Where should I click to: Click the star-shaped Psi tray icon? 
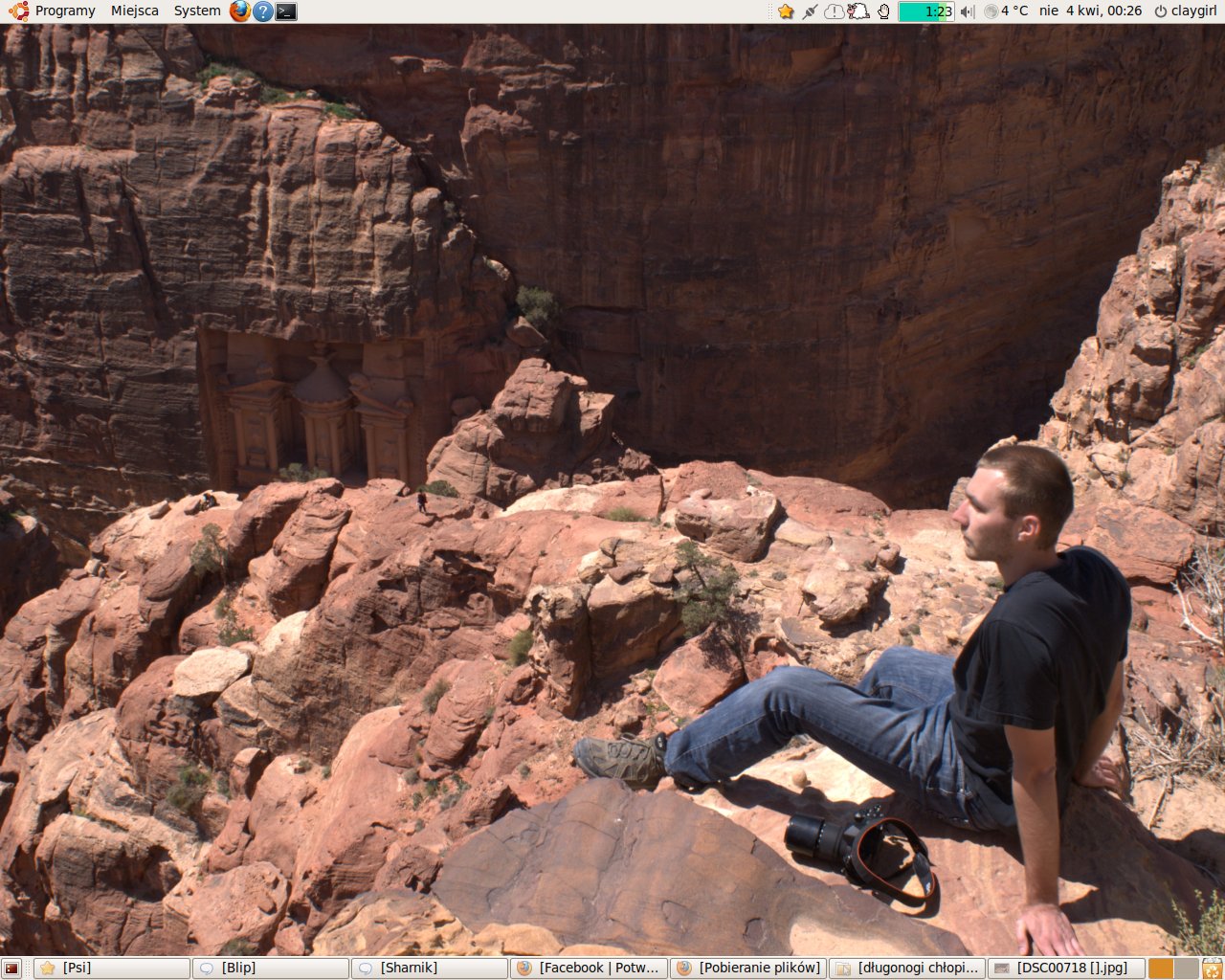click(x=786, y=11)
